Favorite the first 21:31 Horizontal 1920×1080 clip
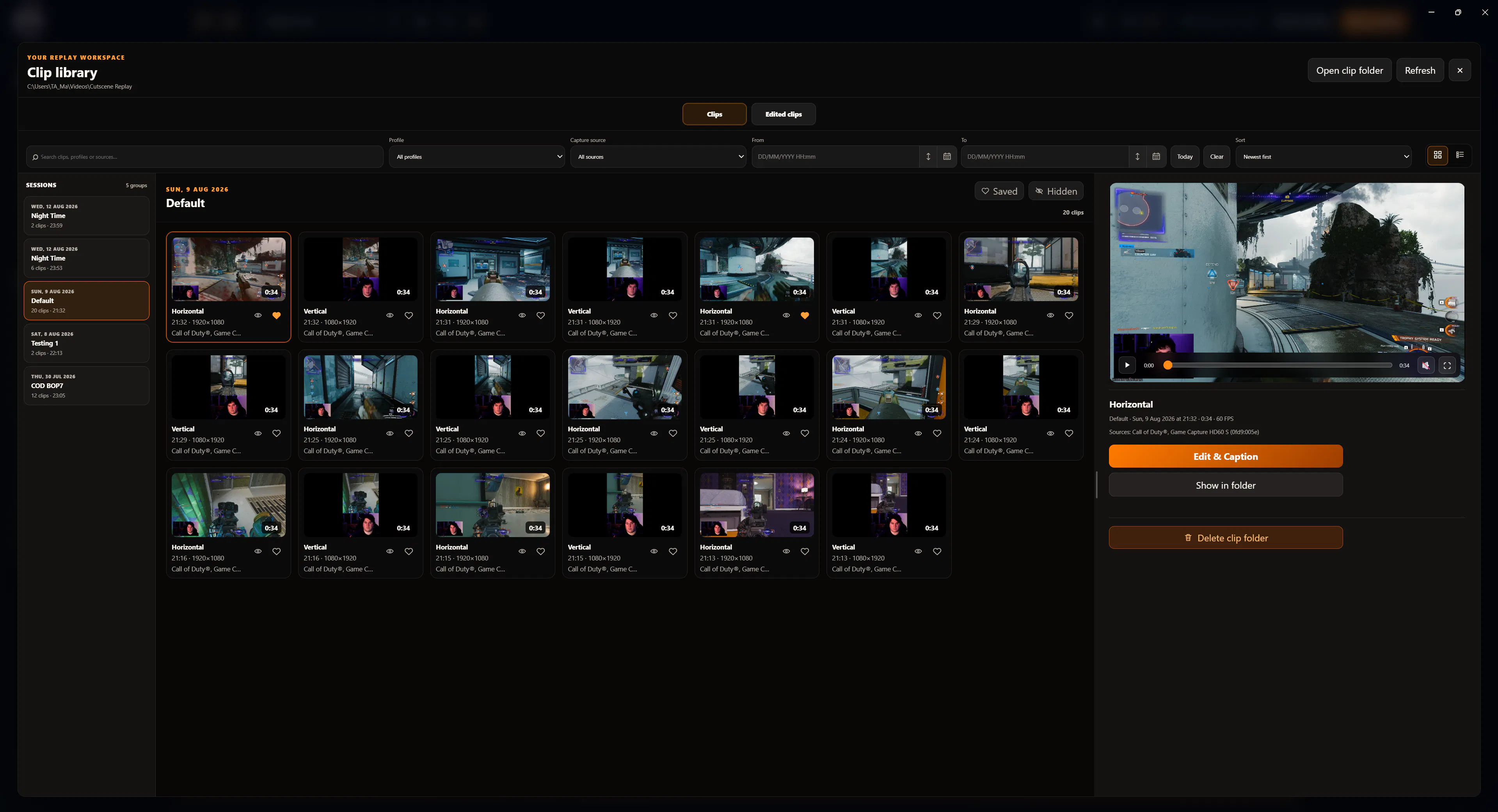Screen dimensions: 1498x812 541,316
